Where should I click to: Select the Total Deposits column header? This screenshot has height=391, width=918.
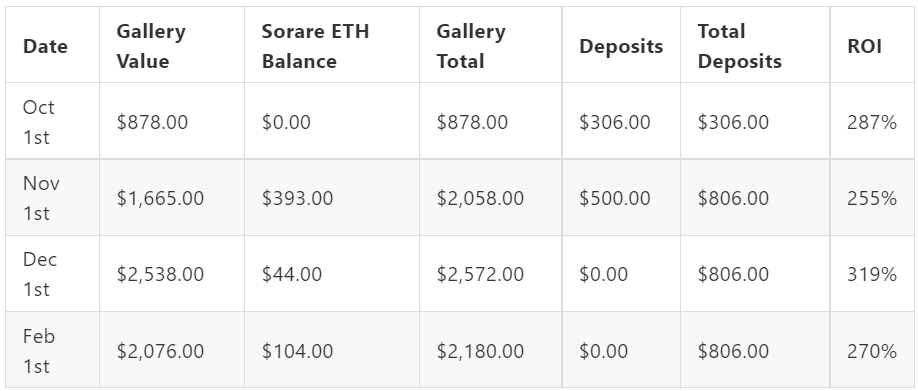(x=755, y=45)
